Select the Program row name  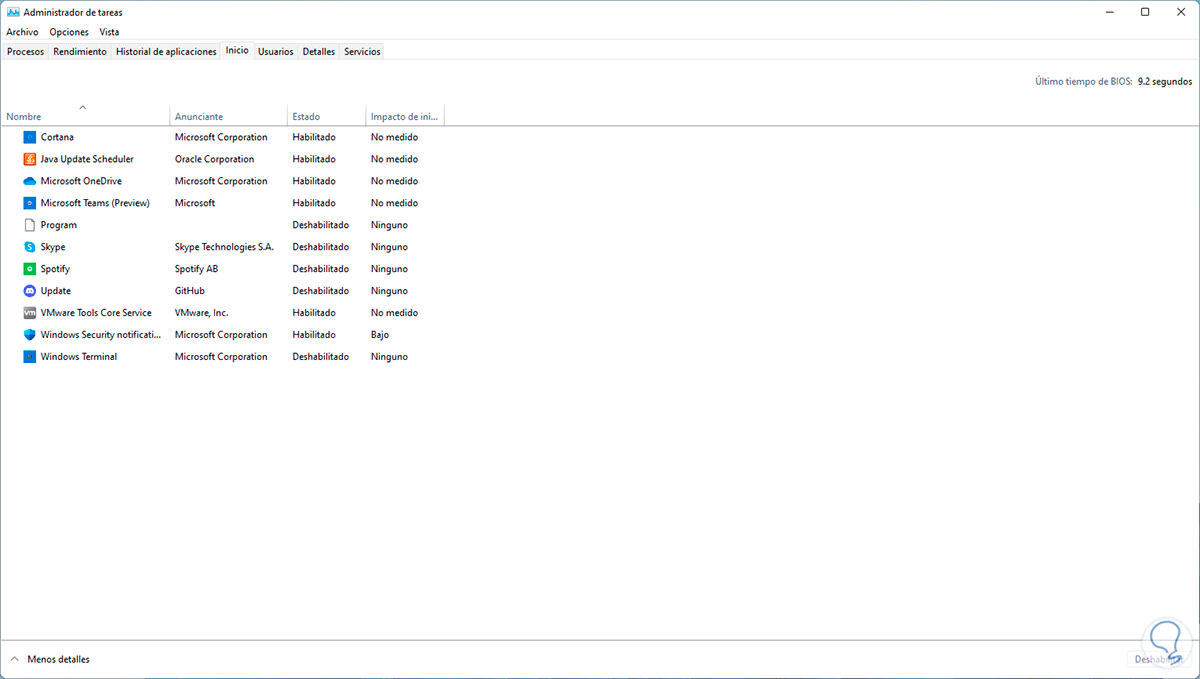[x=59, y=225]
